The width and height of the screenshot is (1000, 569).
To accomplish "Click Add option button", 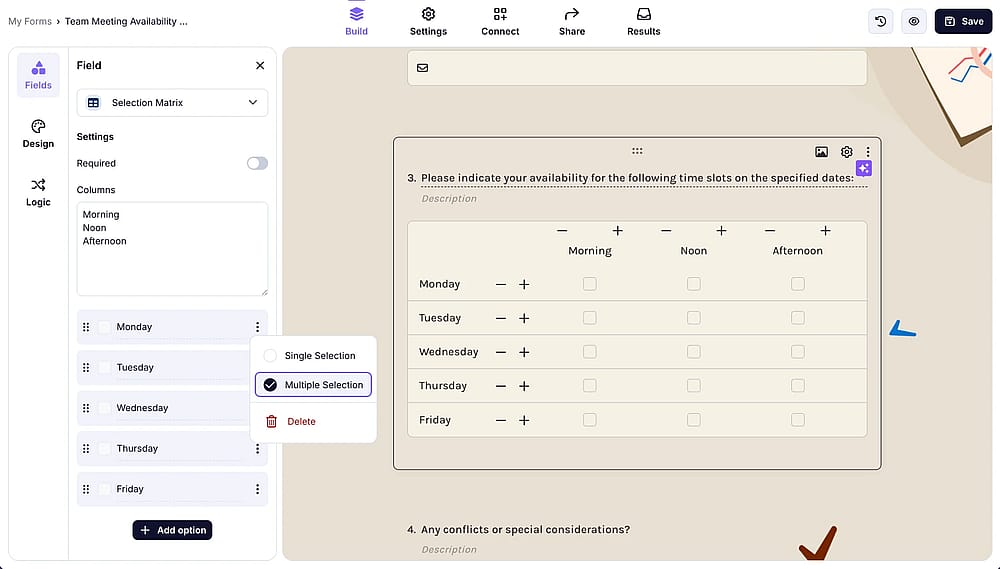I will 172,530.
